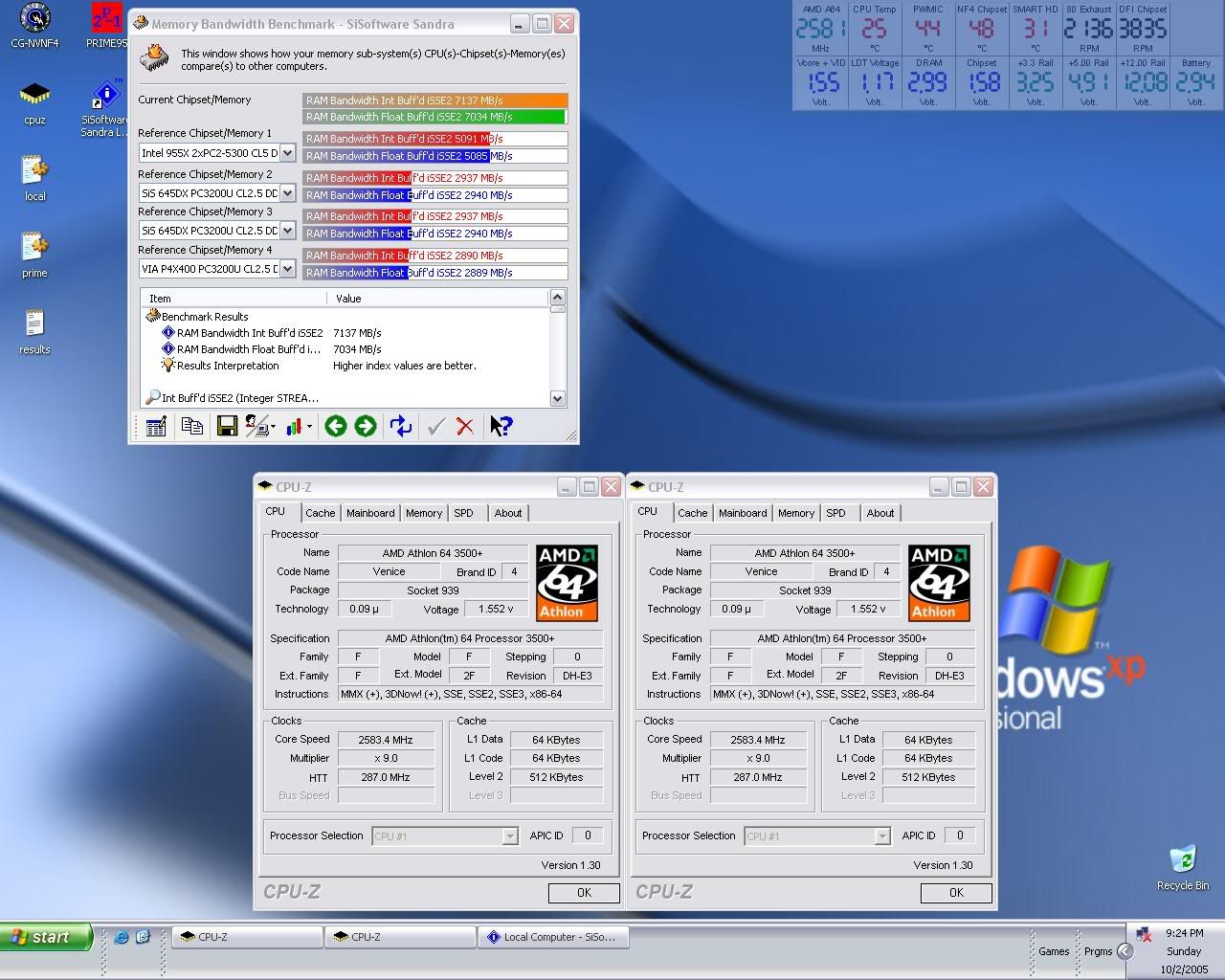
Task: Select Benchmark Results row in list
Action: [205, 317]
